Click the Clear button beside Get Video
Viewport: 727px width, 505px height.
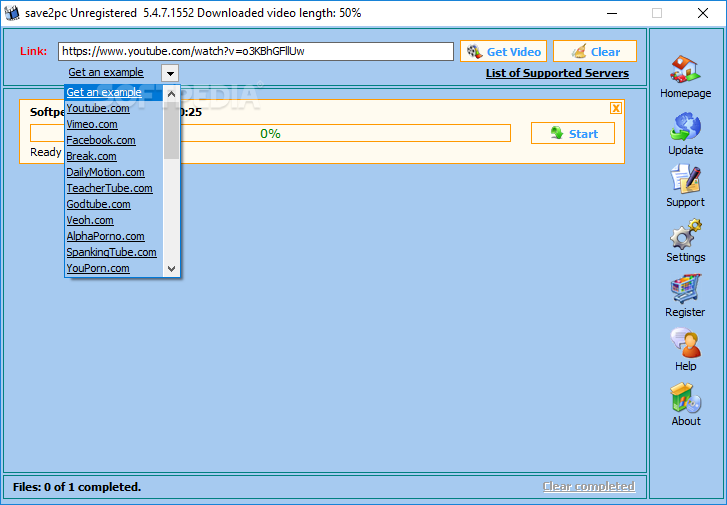click(595, 51)
